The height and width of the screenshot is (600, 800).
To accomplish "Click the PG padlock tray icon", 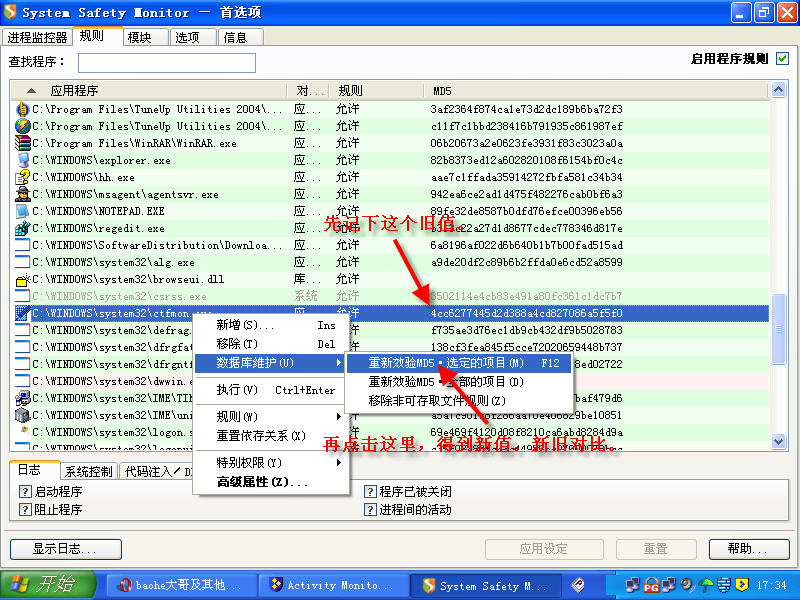I will pos(651,585).
